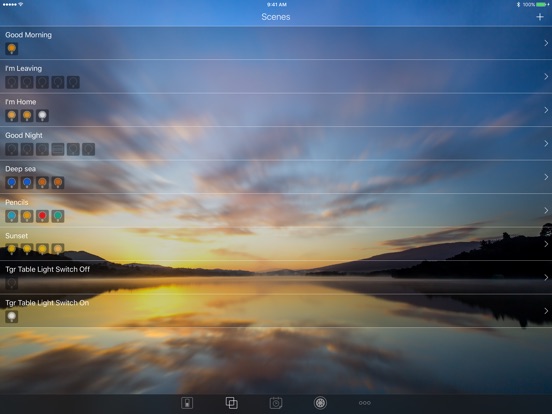Select the "Good Night" scene title
The height and width of the screenshot is (414, 552).
tap(24, 136)
